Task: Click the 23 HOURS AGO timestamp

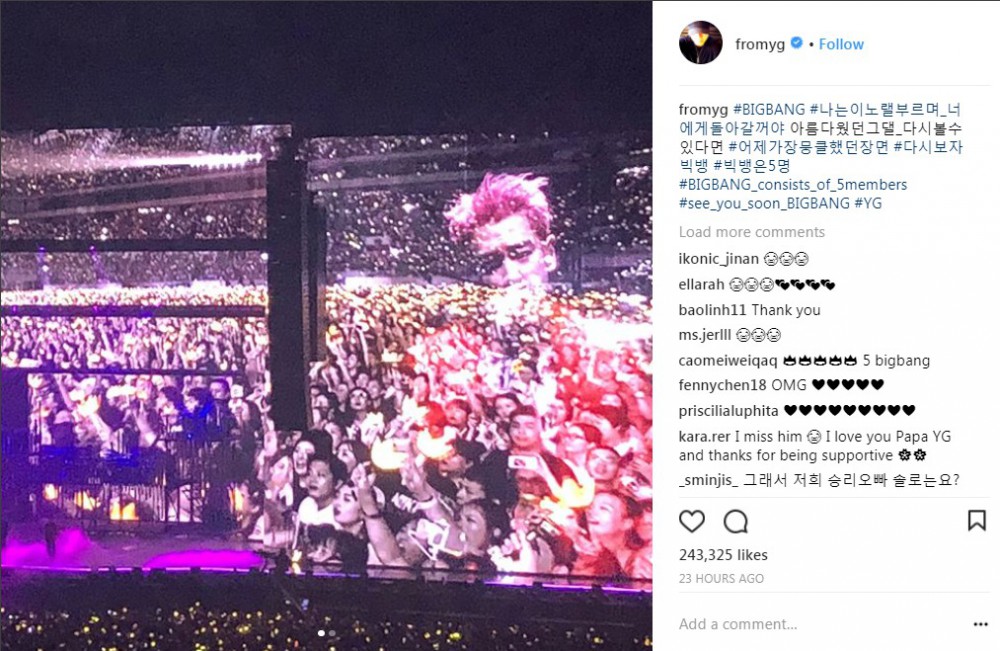Action: click(721, 578)
